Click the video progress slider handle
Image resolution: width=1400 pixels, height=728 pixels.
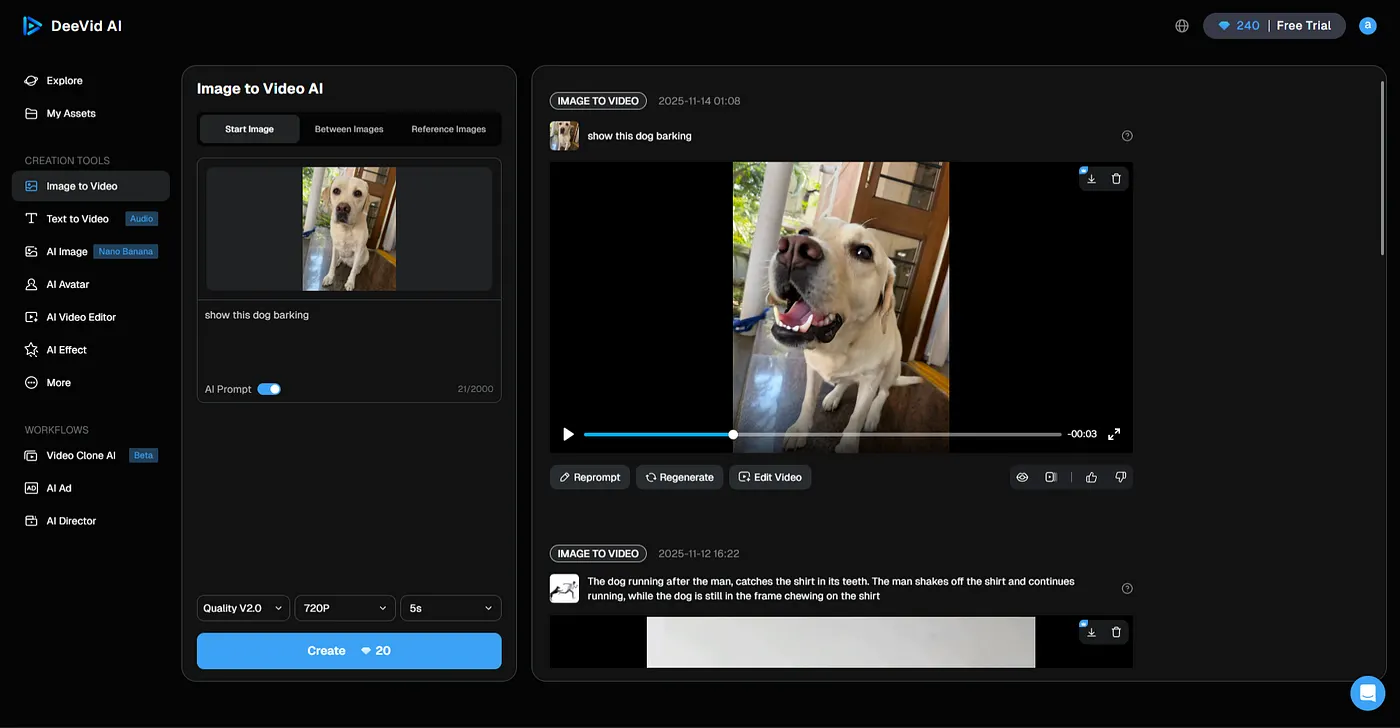tap(733, 434)
